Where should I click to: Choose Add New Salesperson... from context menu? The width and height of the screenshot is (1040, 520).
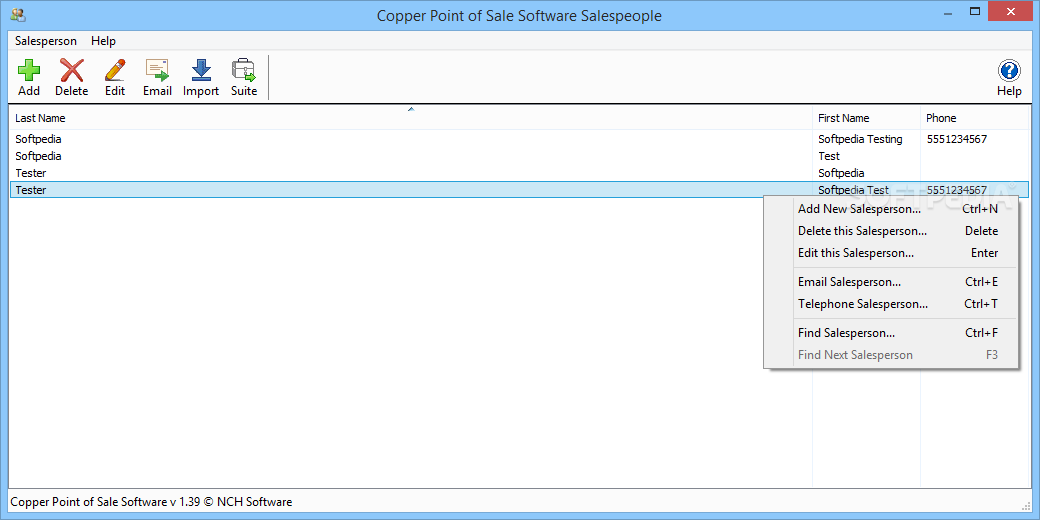click(891, 209)
